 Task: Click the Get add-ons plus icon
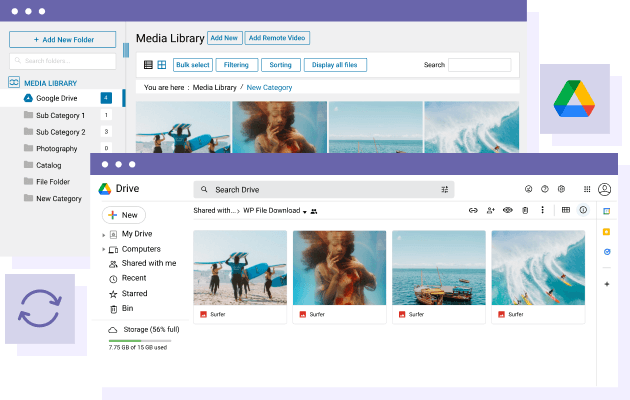[x=607, y=284]
